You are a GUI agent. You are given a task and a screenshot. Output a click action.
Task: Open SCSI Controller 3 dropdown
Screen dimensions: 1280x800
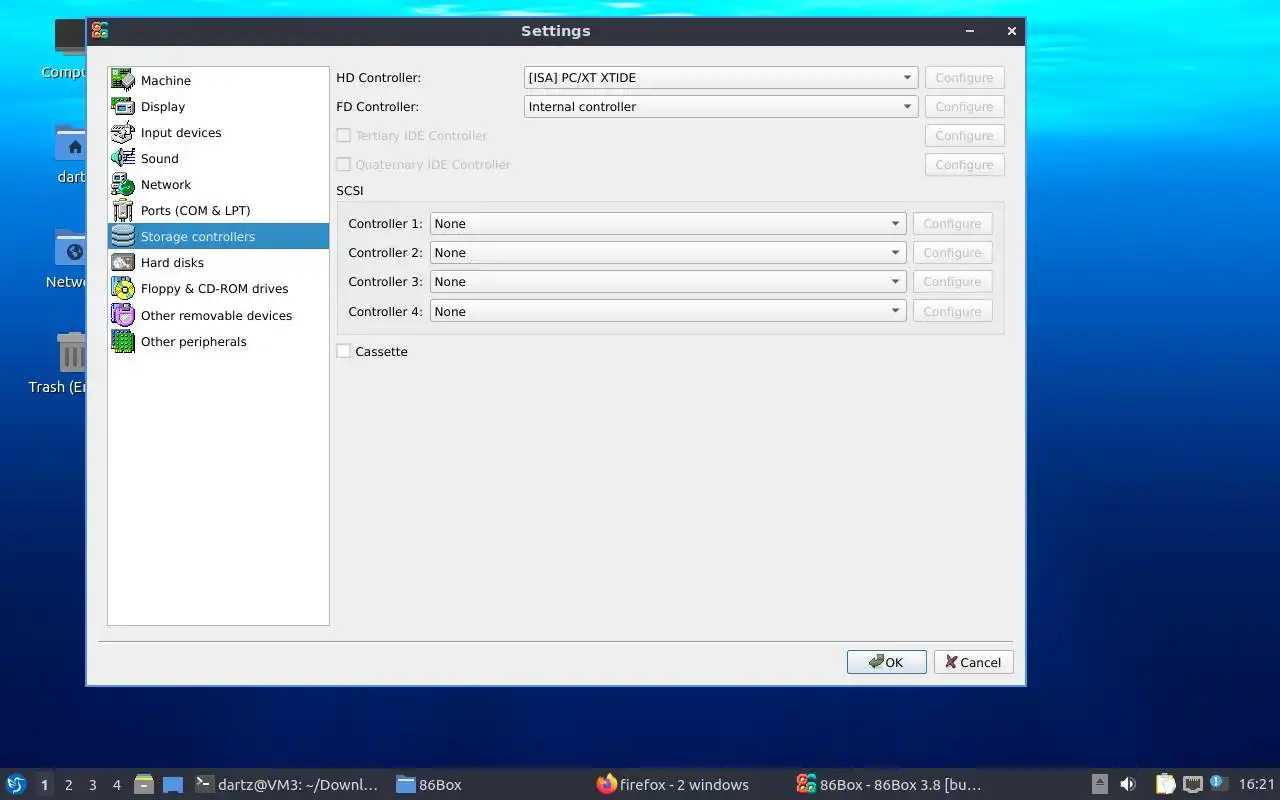point(668,281)
